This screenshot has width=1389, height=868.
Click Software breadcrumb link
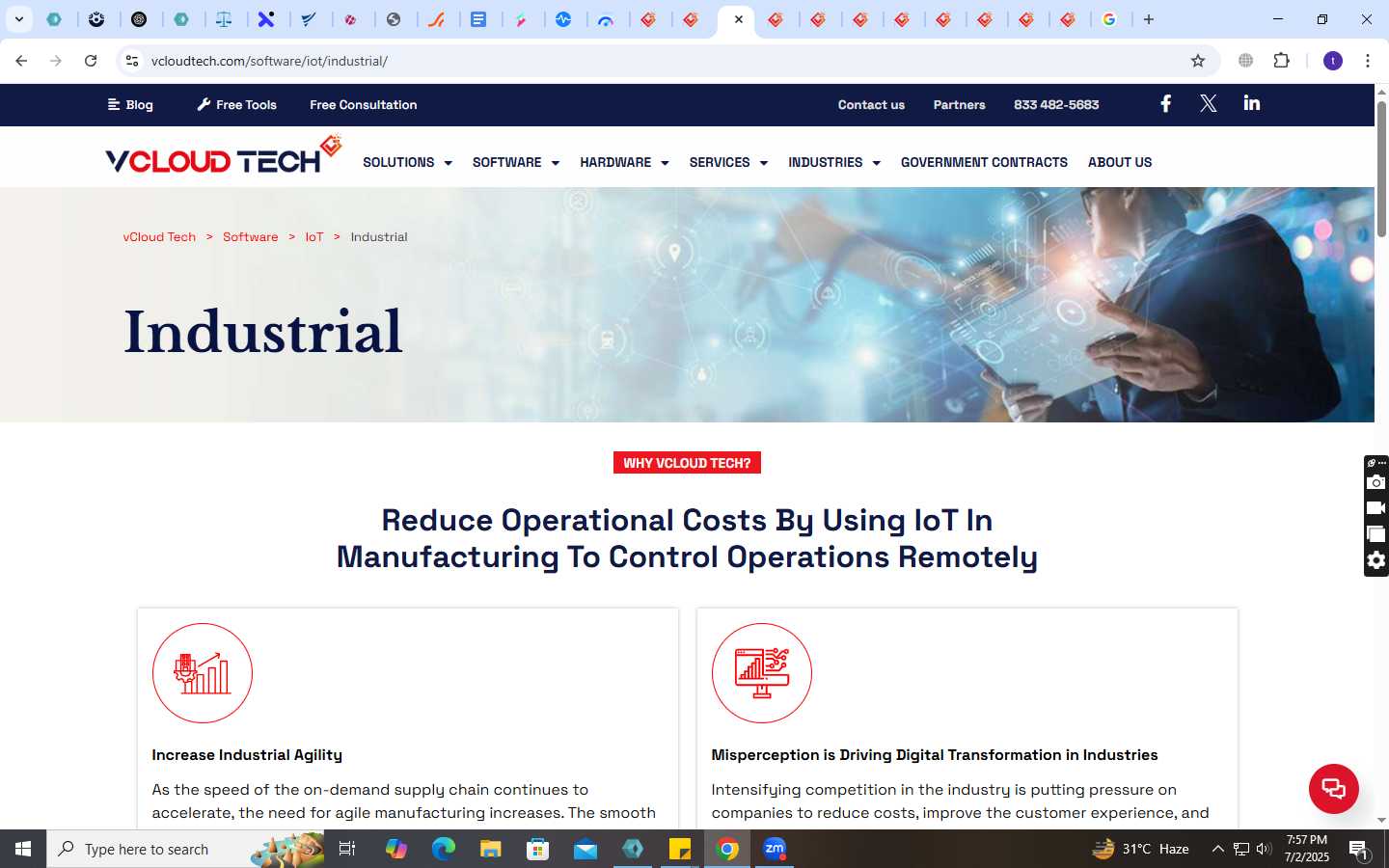coord(250,236)
